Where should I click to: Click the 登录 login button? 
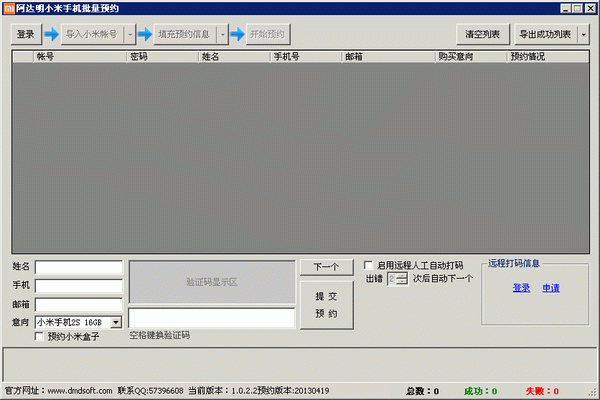26,34
